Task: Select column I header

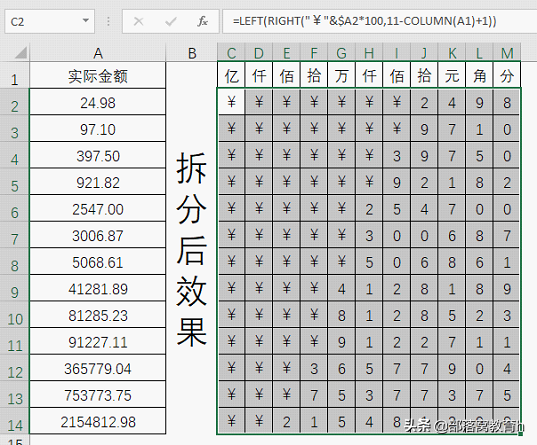Action: coord(397,53)
